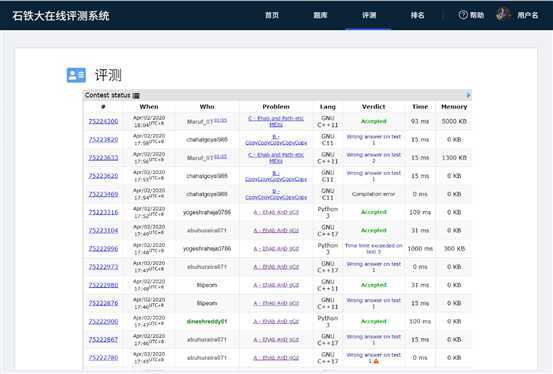Click the 评测 page heading
Viewport: 553px width, 374px height.
(108, 75)
